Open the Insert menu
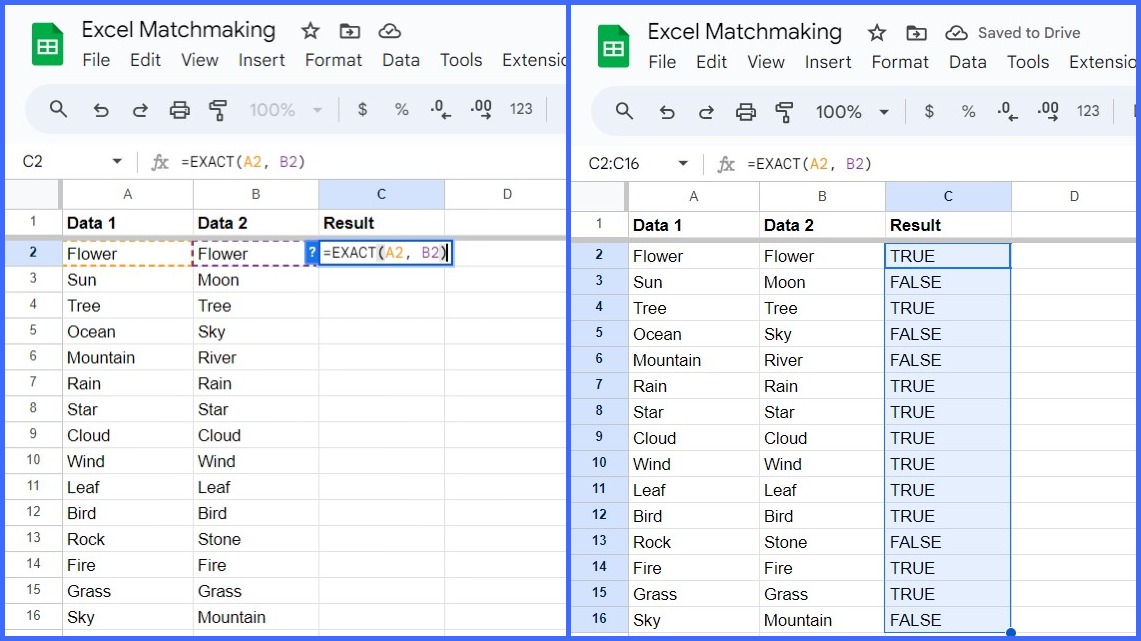This screenshot has width=1141, height=641. click(262, 60)
